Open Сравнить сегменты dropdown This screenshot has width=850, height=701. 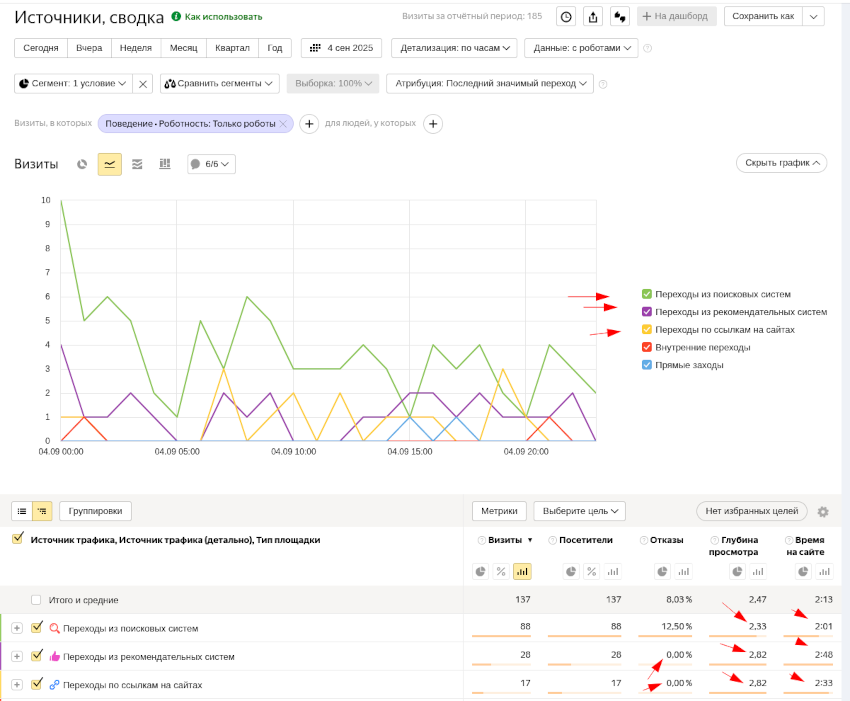(220, 84)
